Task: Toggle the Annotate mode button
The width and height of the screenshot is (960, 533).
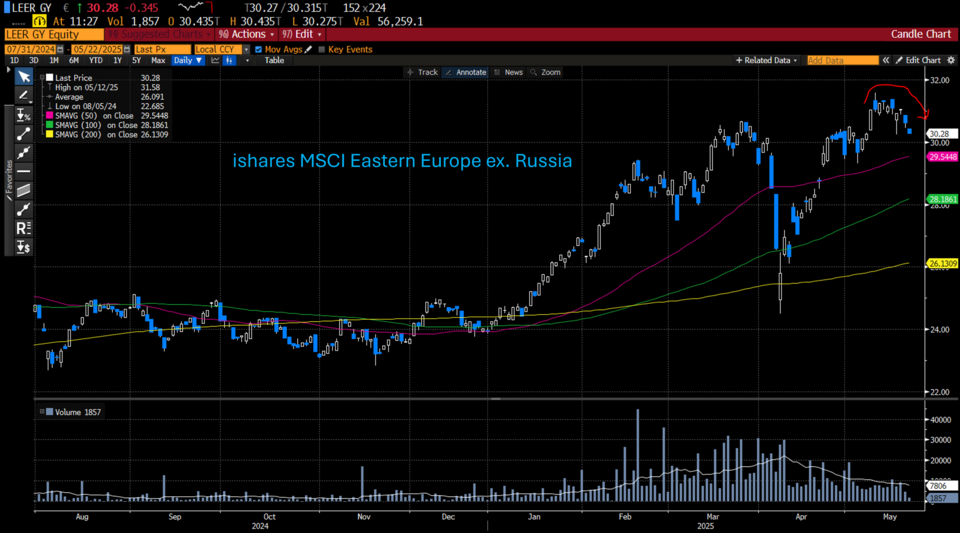Action: click(x=465, y=72)
